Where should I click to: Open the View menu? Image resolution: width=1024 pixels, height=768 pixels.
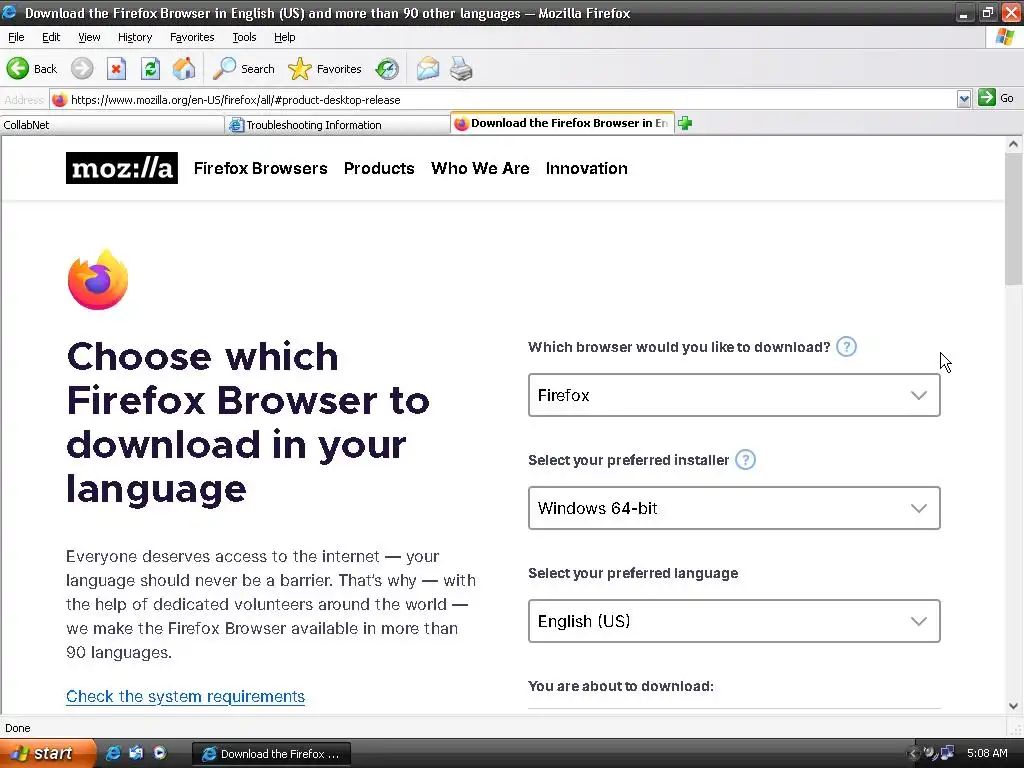click(x=89, y=37)
